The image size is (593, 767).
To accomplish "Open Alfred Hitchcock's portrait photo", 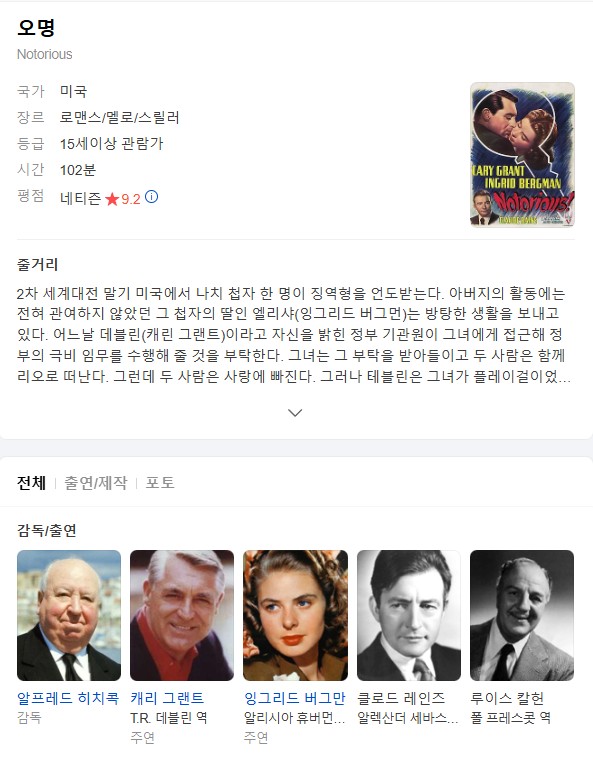I will coord(69,615).
